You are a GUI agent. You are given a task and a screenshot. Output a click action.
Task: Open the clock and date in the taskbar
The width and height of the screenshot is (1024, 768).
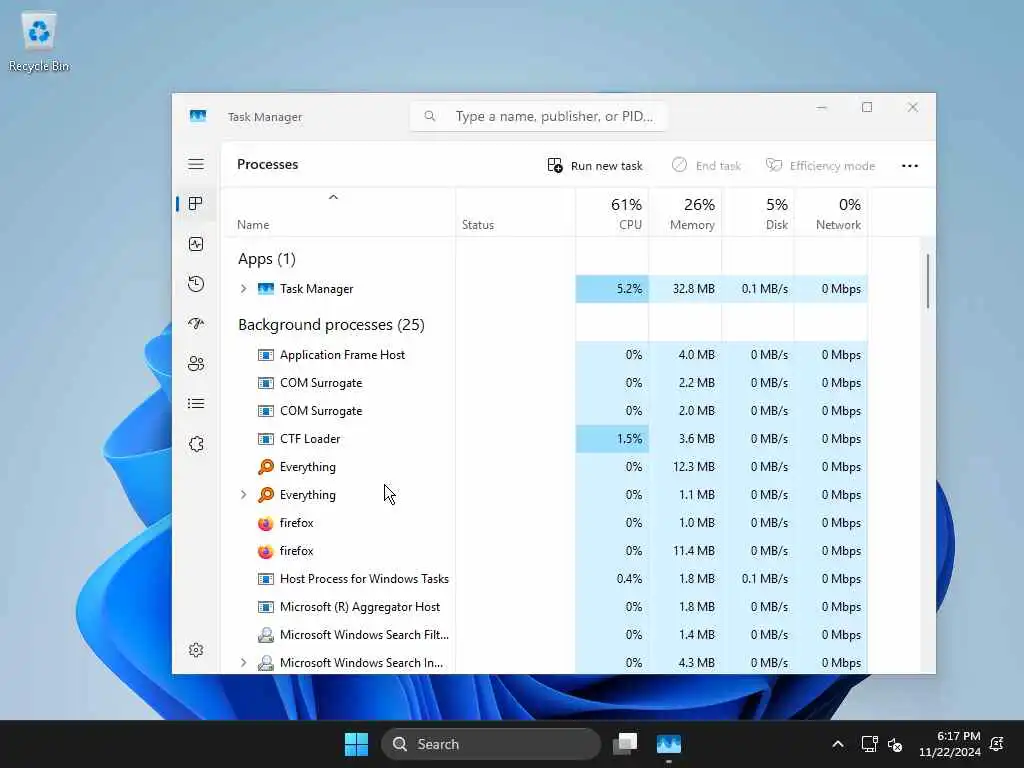coord(950,744)
